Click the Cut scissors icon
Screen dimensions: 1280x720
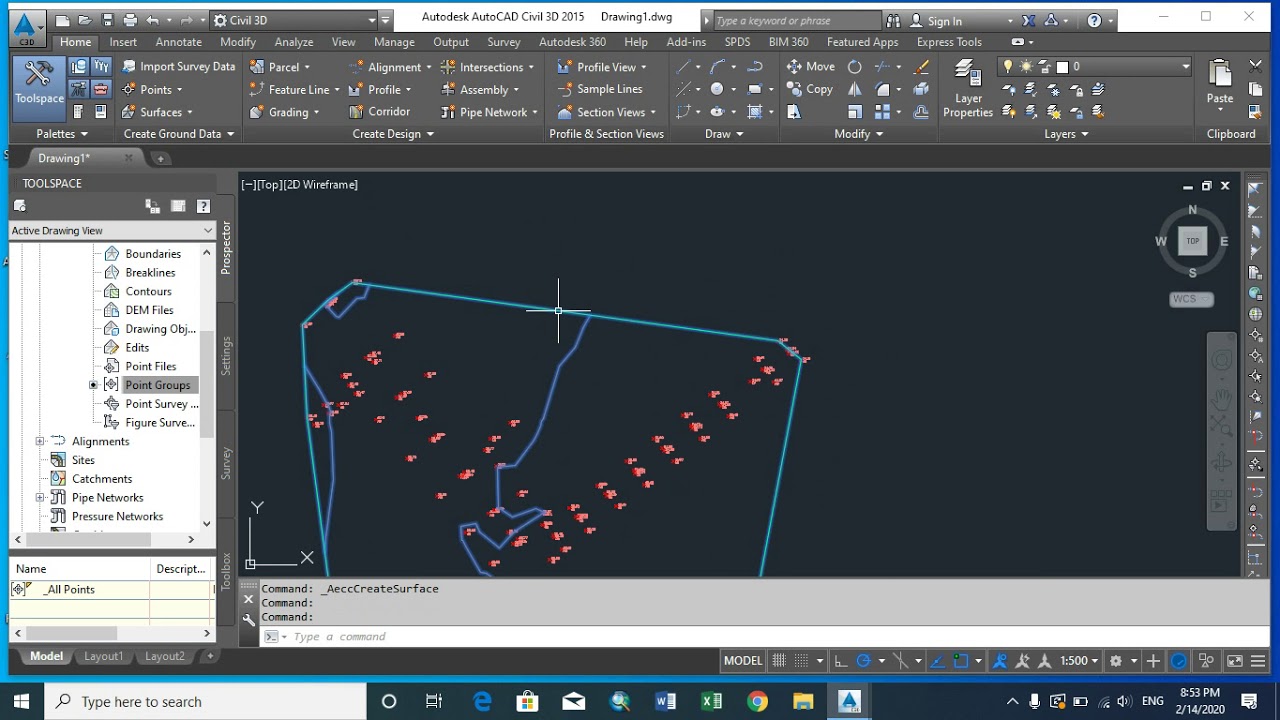1256,66
